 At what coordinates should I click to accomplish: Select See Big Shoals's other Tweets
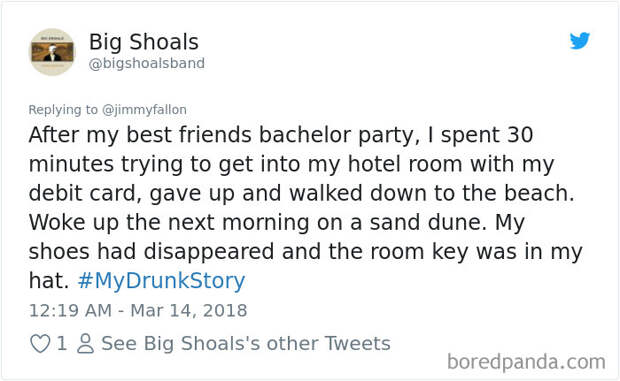[x=246, y=343]
